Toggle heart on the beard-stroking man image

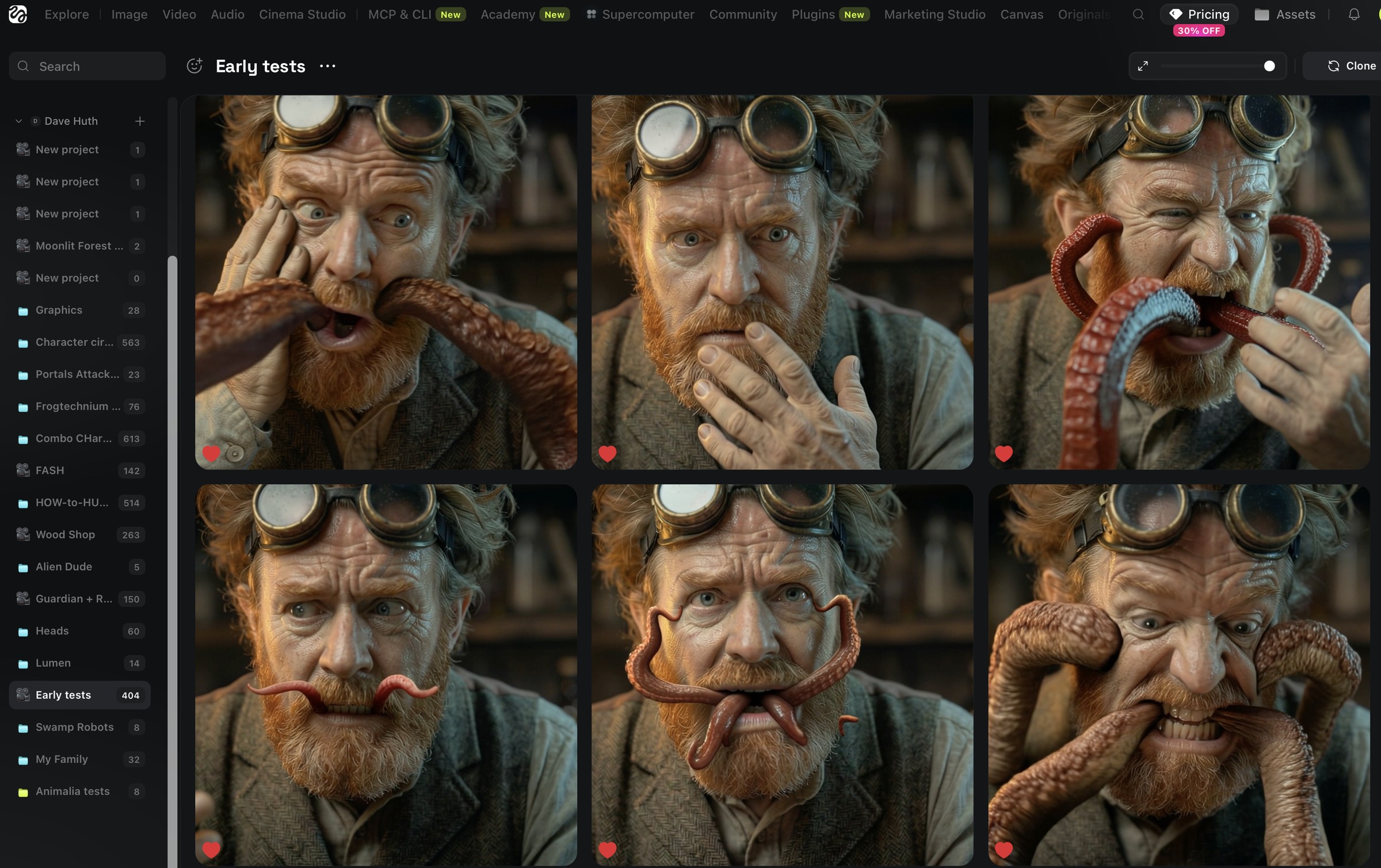pyautogui.click(x=608, y=453)
